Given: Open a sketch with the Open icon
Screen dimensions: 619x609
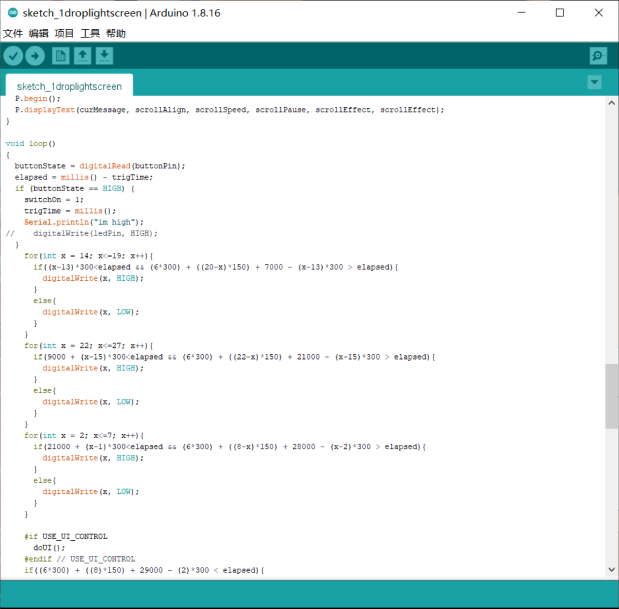Looking at the screenshot, I should point(82,56).
